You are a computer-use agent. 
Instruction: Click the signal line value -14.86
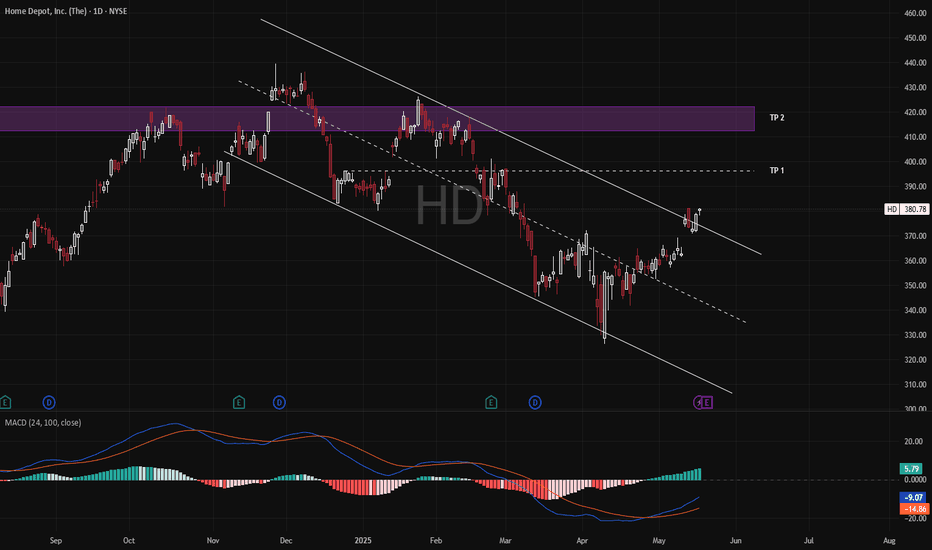pos(915,509)
